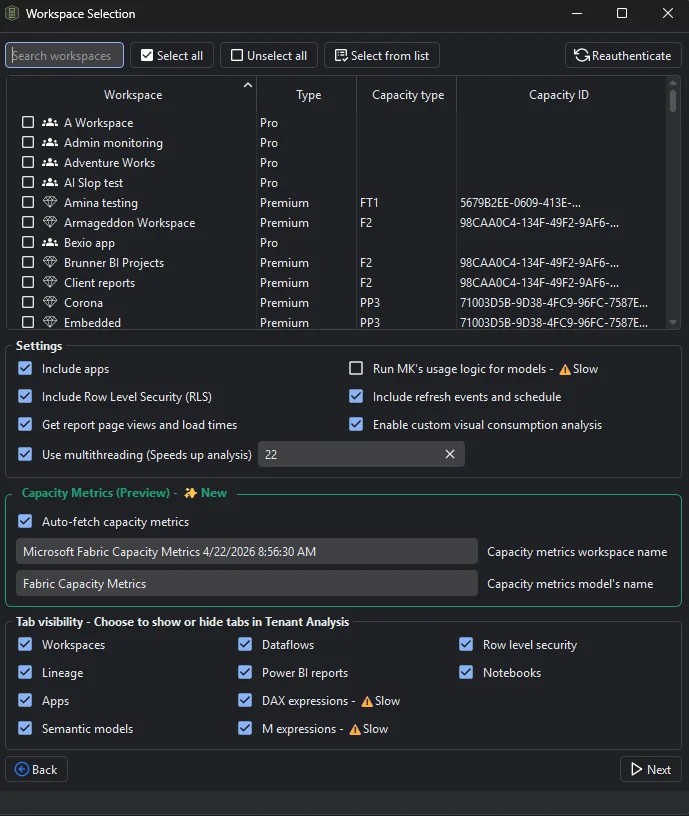Click the app icon in the title bar
Screen dimensions: 689x816
tap(11, 14)
